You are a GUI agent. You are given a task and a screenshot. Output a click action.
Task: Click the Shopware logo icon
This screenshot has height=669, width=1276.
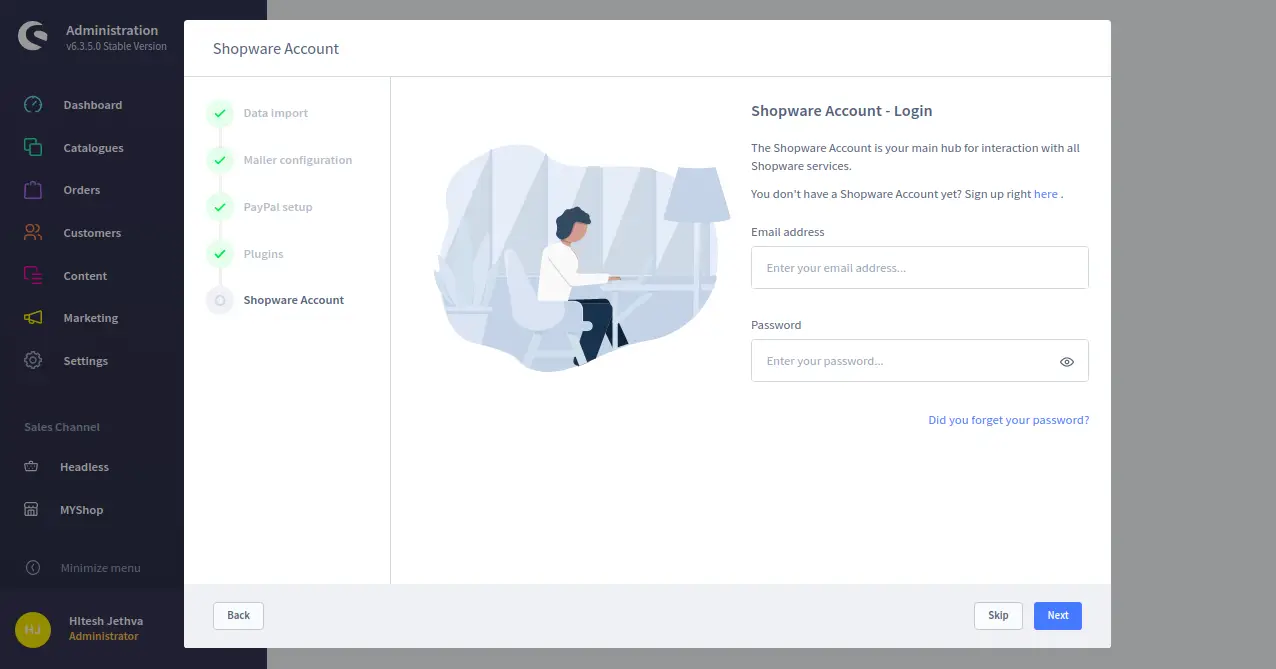(33, 37)
